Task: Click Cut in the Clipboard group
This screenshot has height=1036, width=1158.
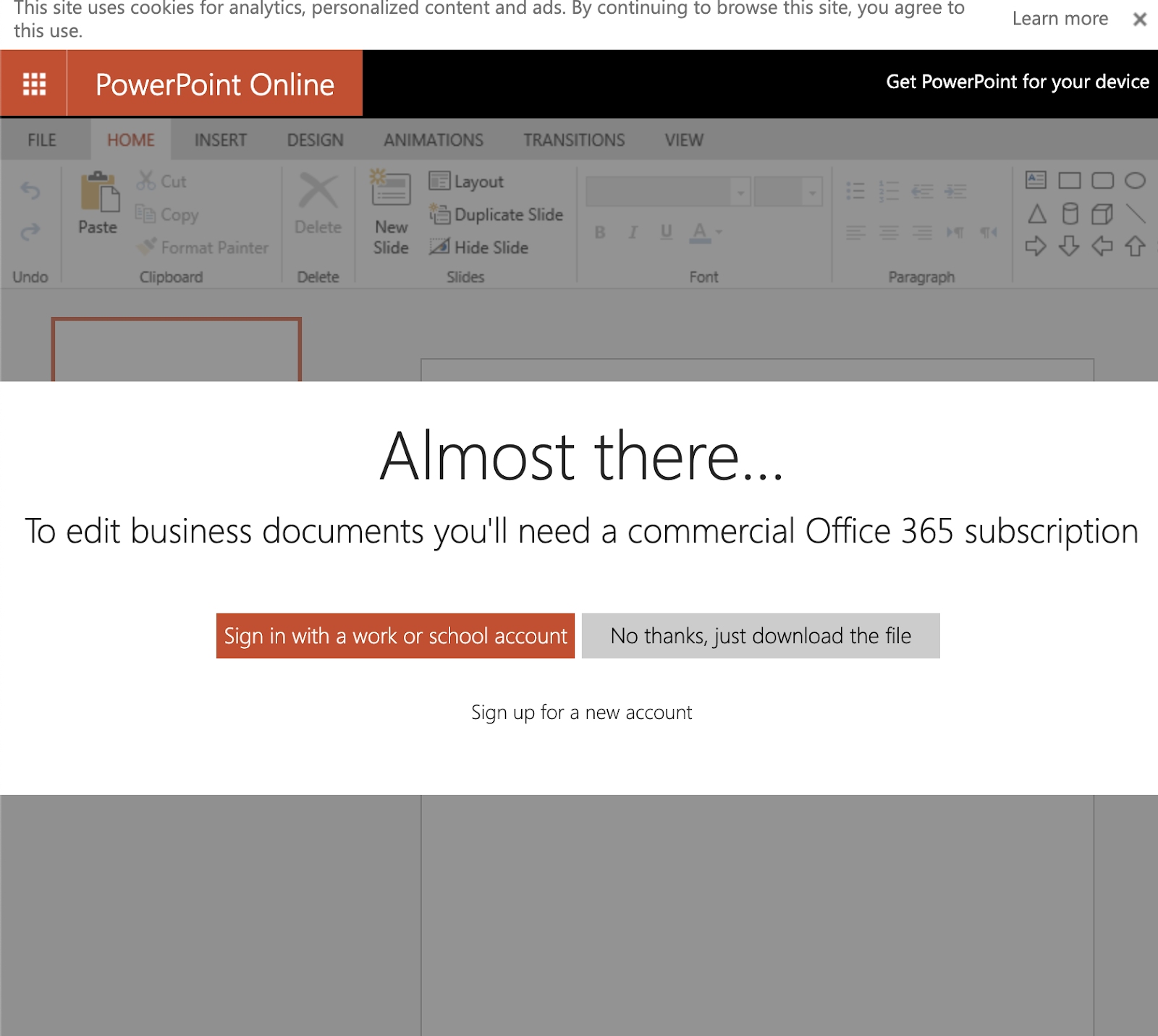Action: click(x=162, y=181)
